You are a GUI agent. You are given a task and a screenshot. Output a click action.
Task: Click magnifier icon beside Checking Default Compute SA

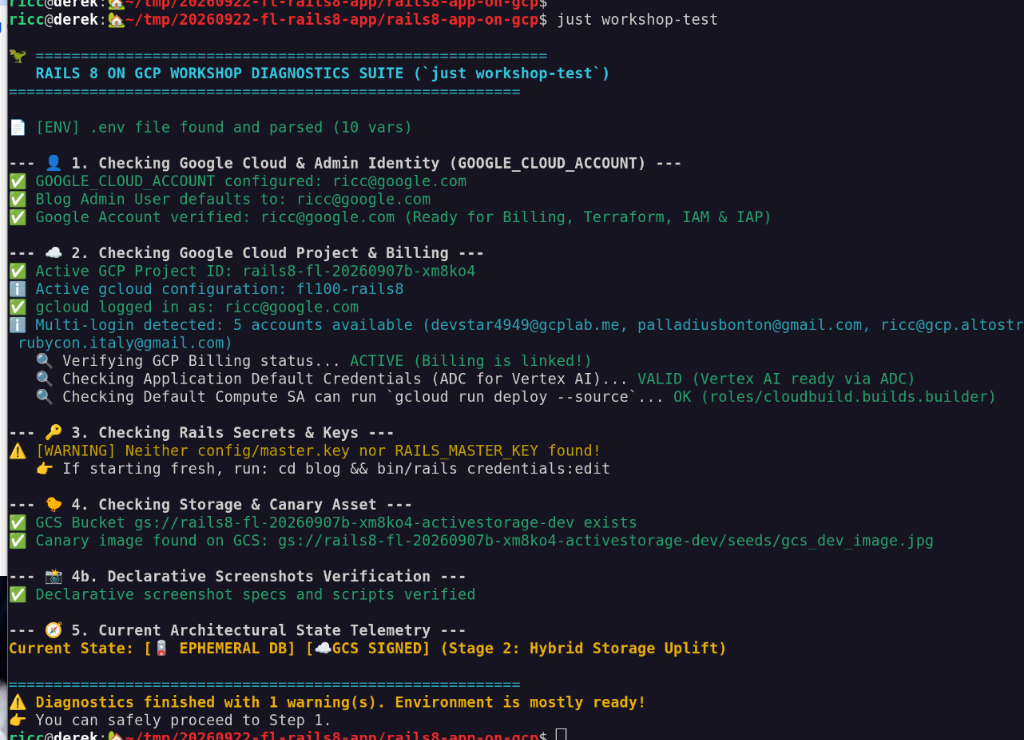(44, 396)
